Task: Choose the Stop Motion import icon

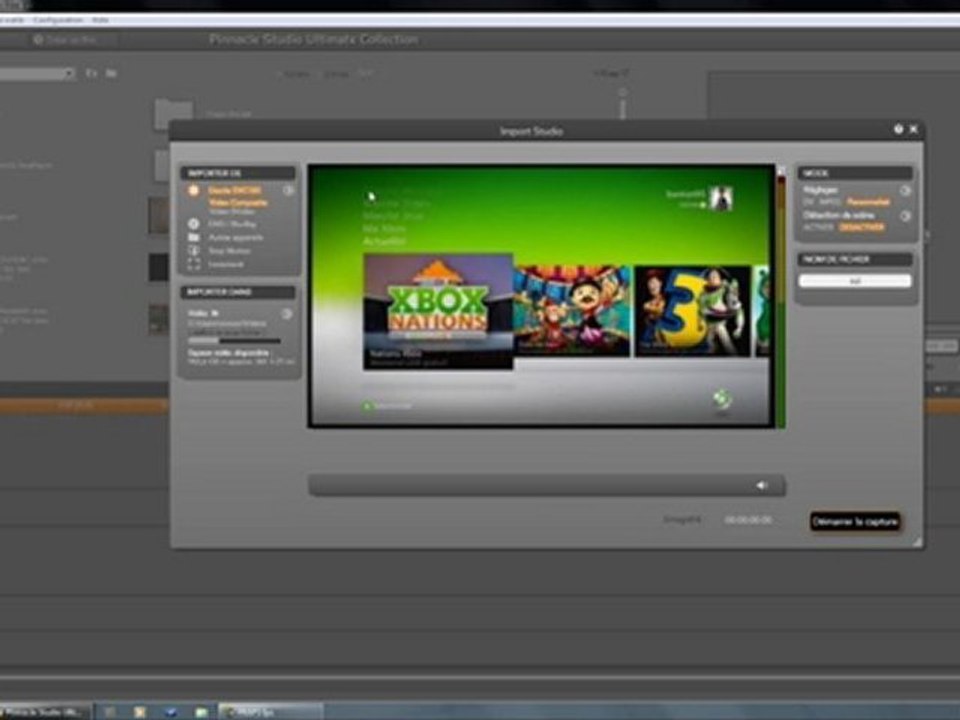Action: 193,251
